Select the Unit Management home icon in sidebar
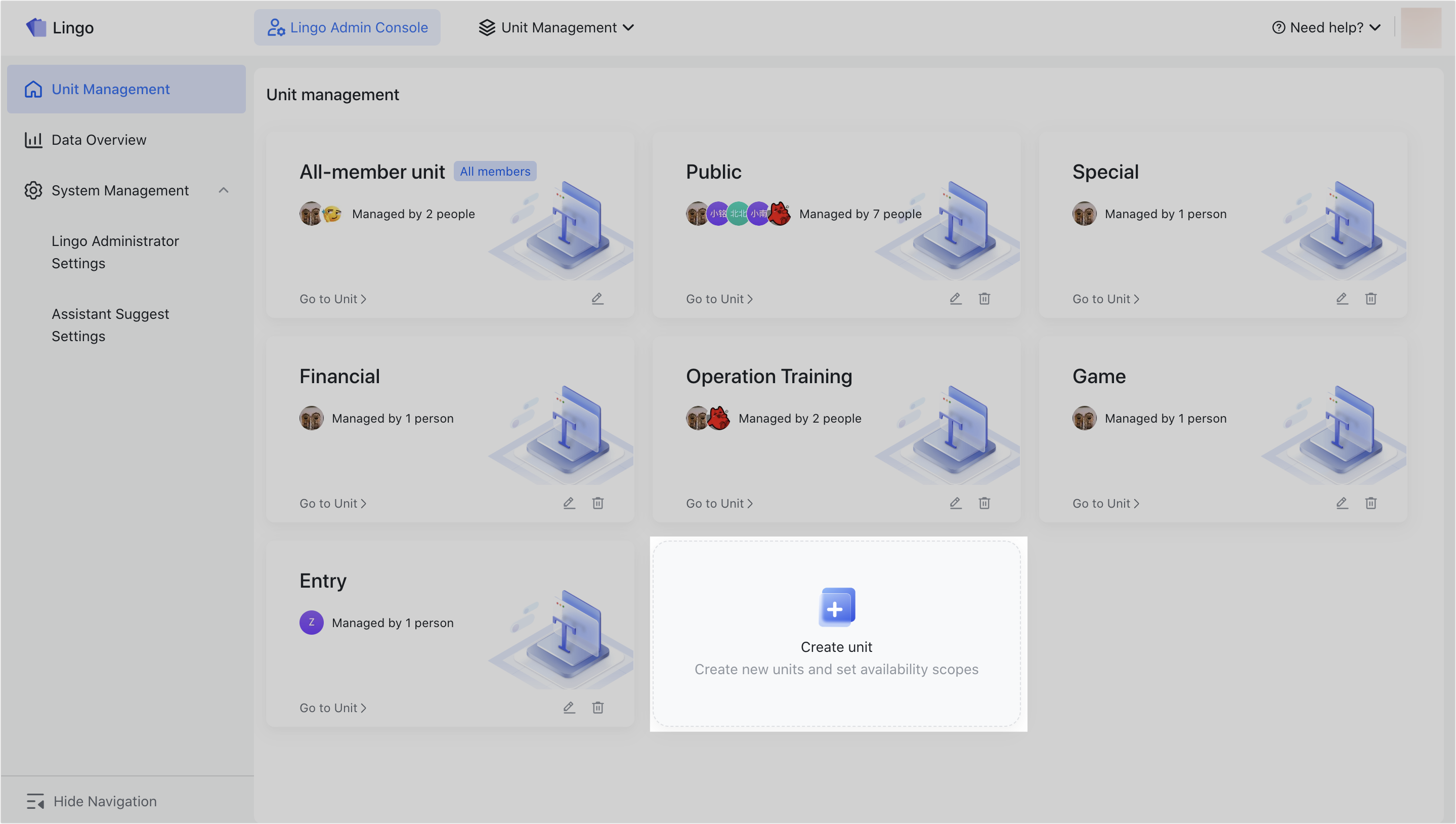The width and height of the screenshot is (1456, 824). [x=33, y=89]
